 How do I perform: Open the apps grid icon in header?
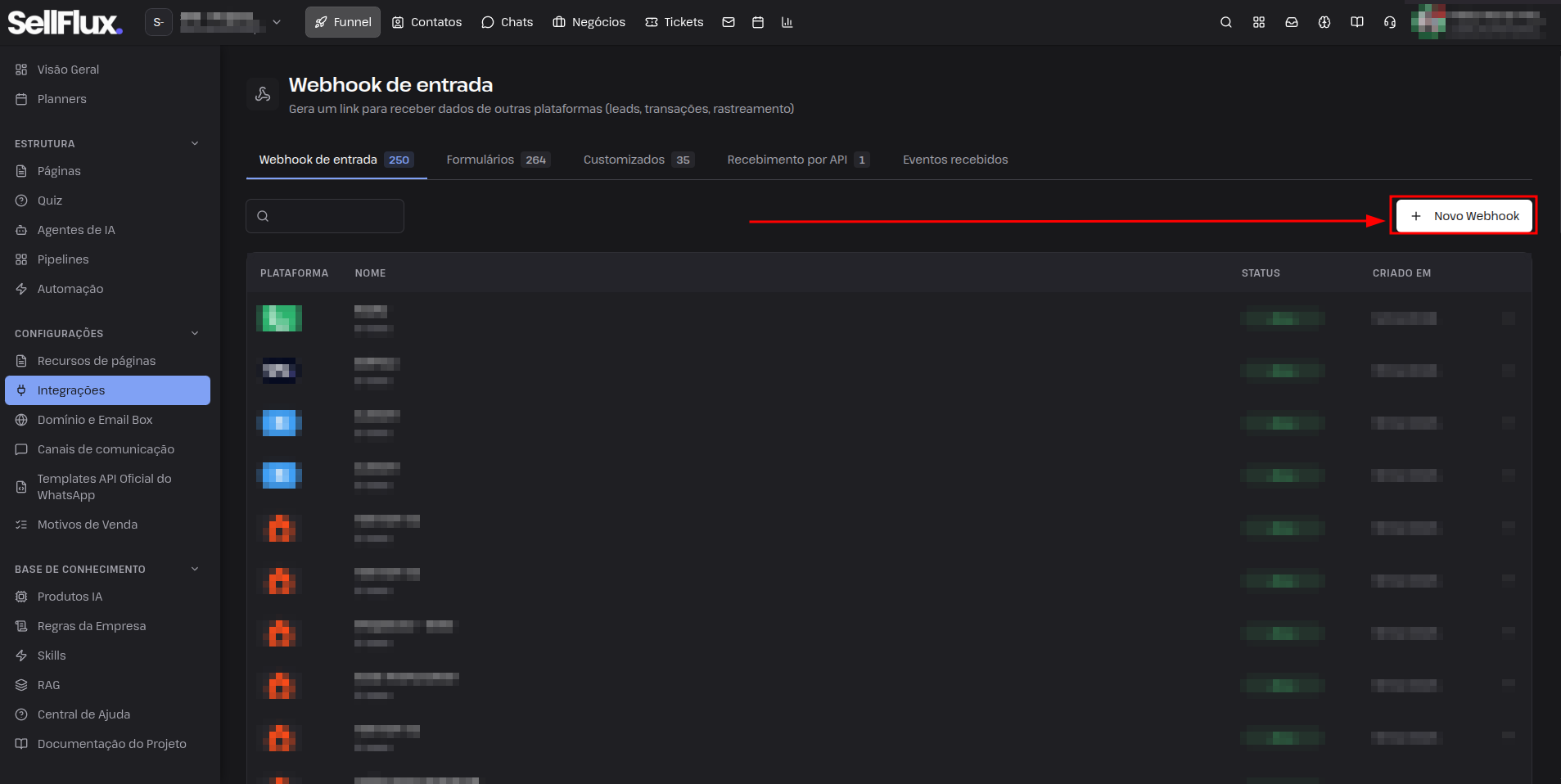[x=1259, y=22]
